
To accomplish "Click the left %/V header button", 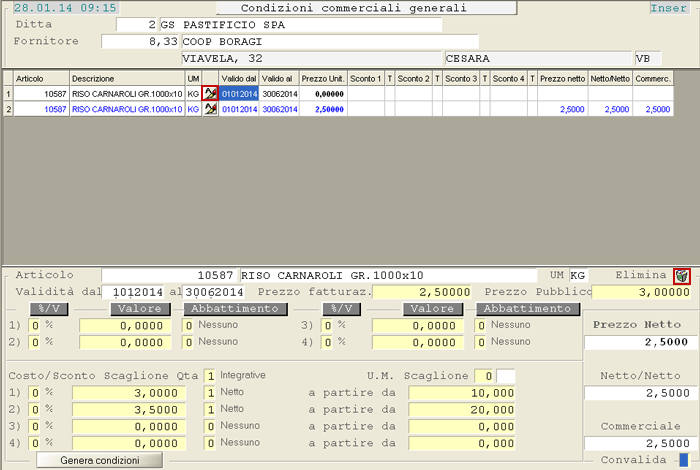I will (49, 309).
